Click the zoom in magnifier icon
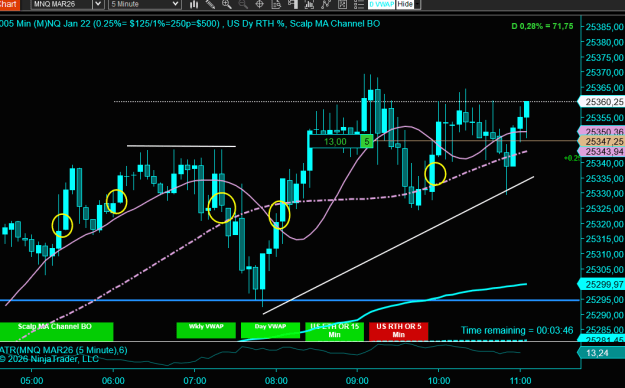 coord(226,4)
